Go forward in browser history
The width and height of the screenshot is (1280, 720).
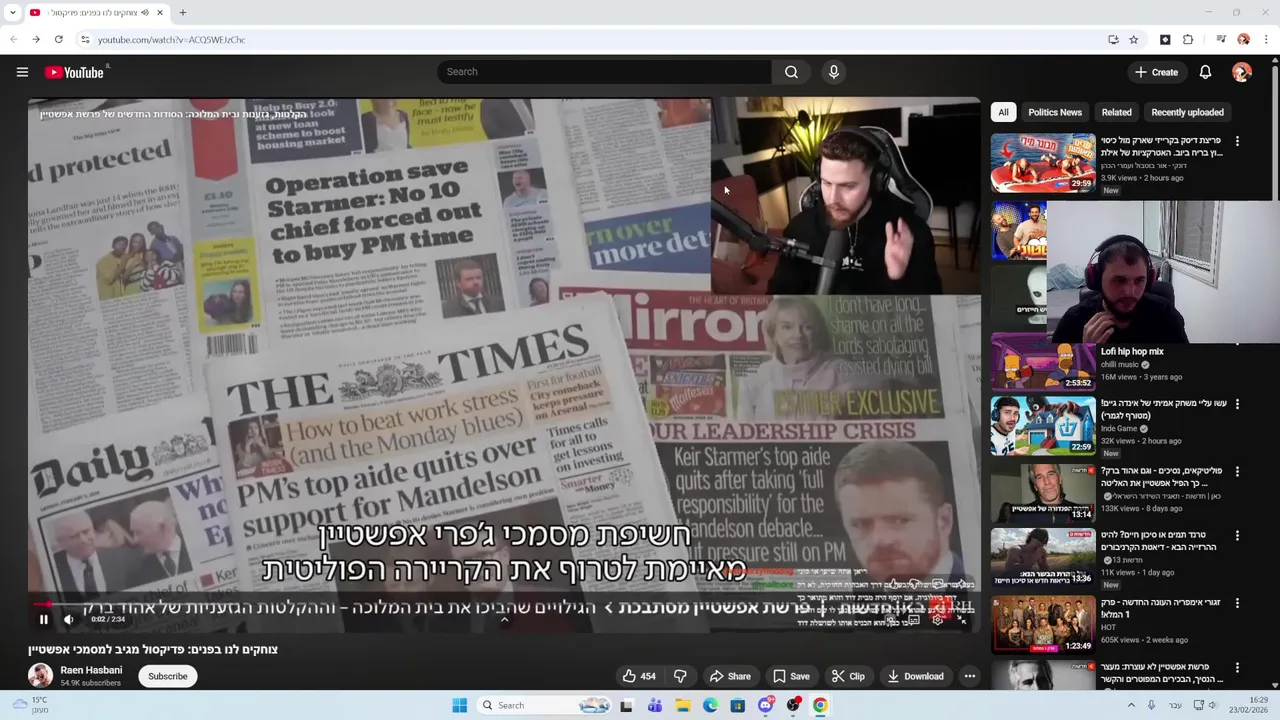pyautogui.click(x=36, y=40)
